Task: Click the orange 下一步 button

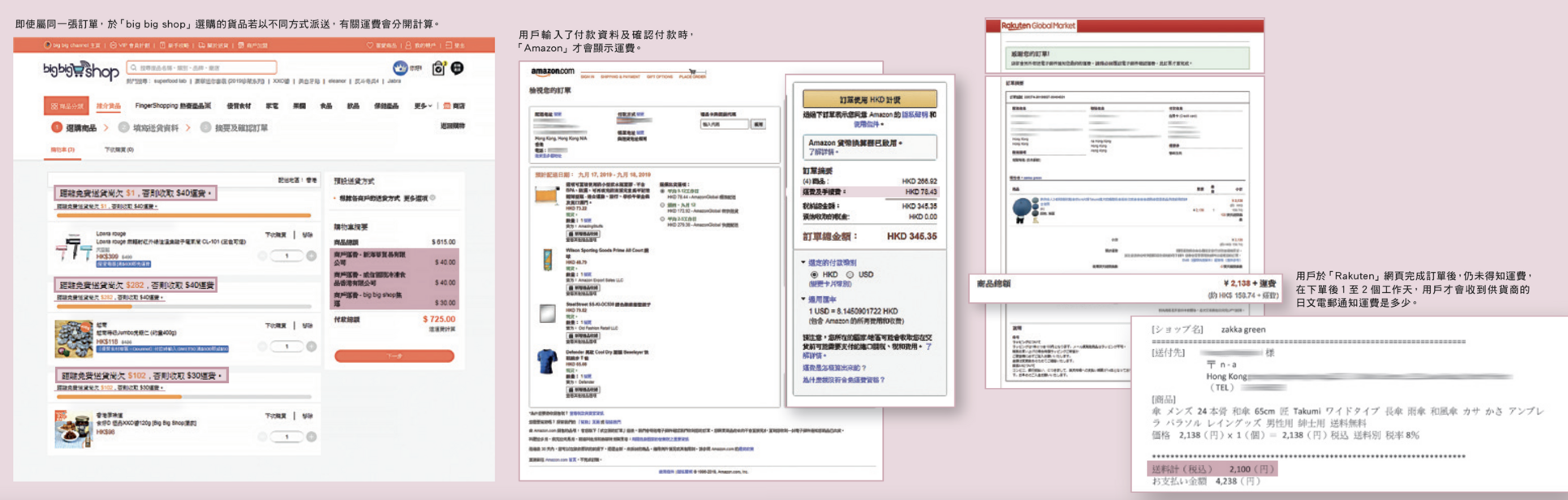Action: (x=394, y=356)
